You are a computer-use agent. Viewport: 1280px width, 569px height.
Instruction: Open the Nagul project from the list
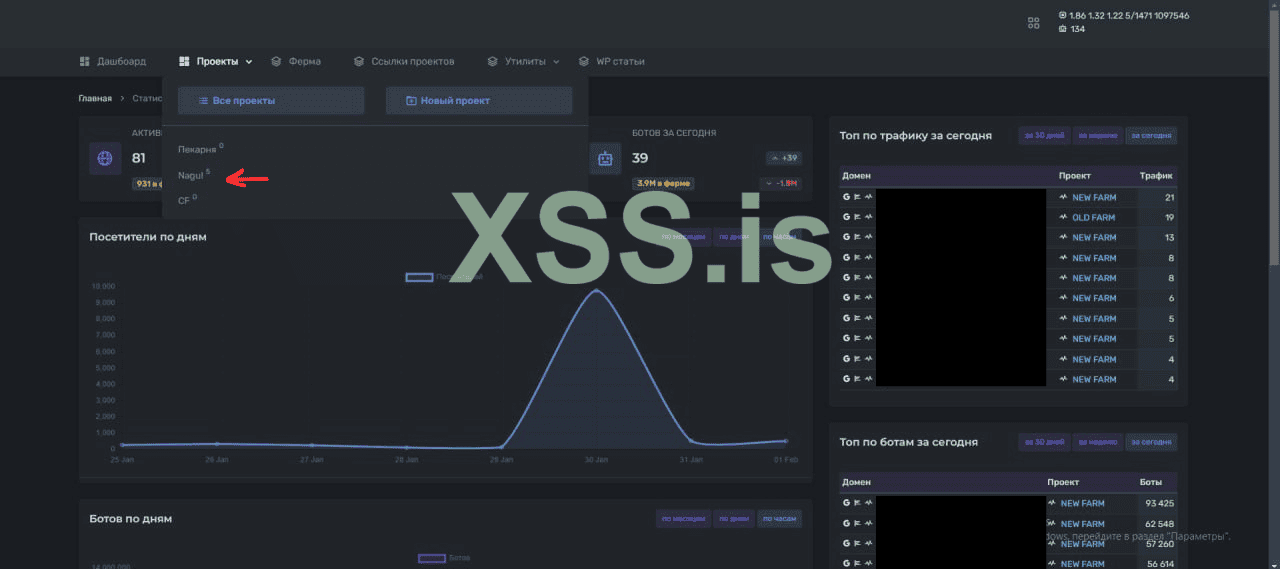coord(191,176)
